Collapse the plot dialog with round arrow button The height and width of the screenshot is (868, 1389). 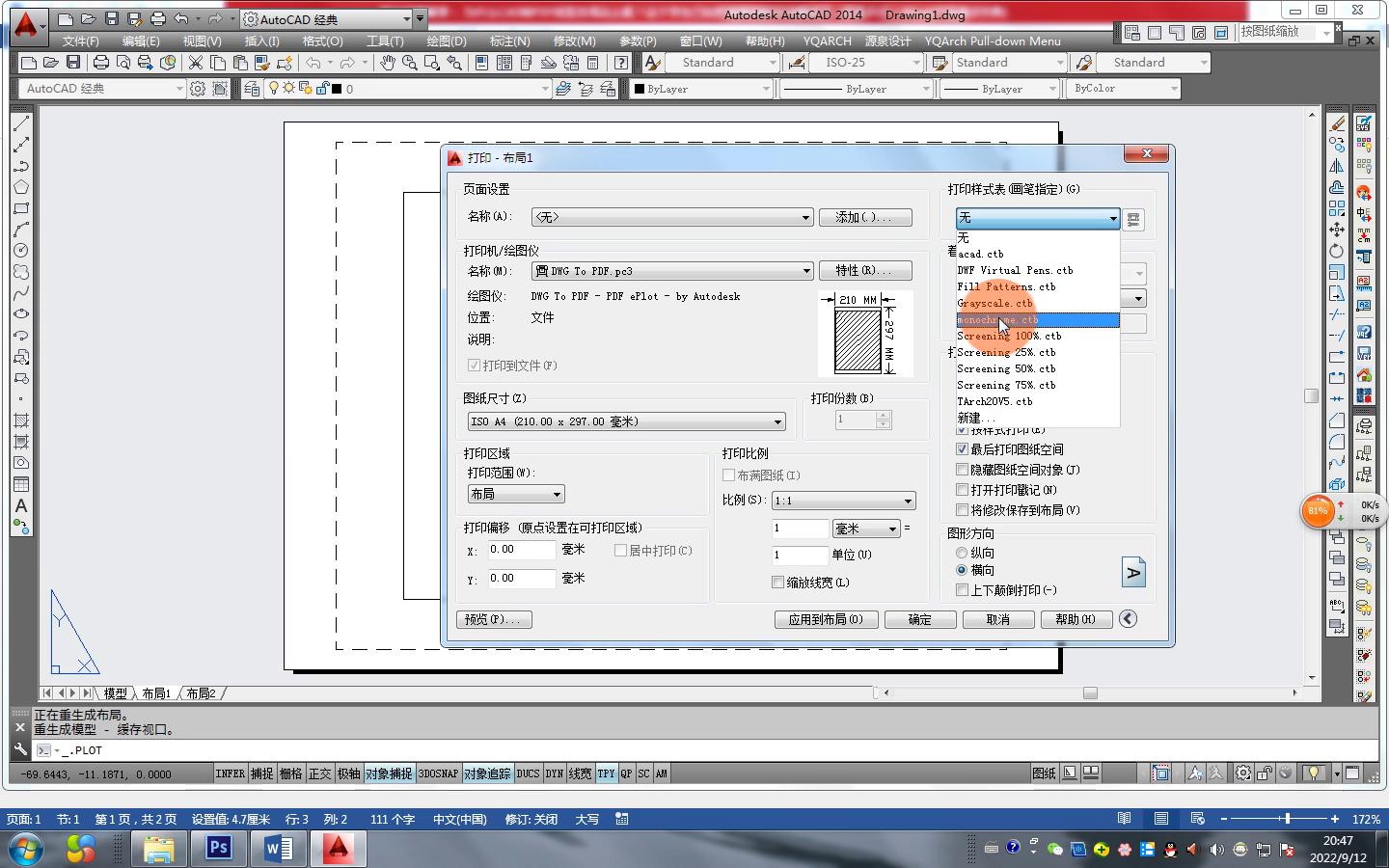pos(1128,619)
